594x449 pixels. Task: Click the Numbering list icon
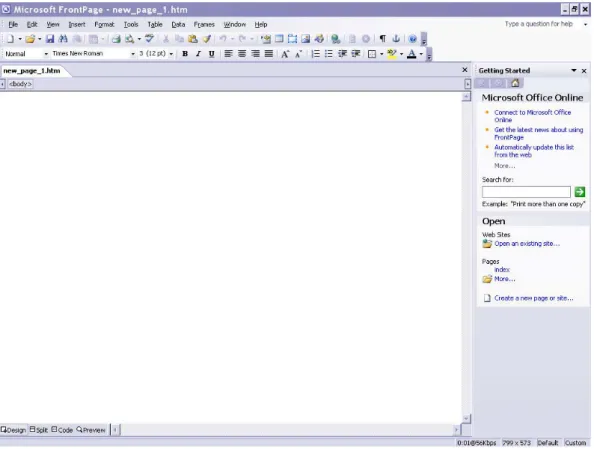point(315,54)
